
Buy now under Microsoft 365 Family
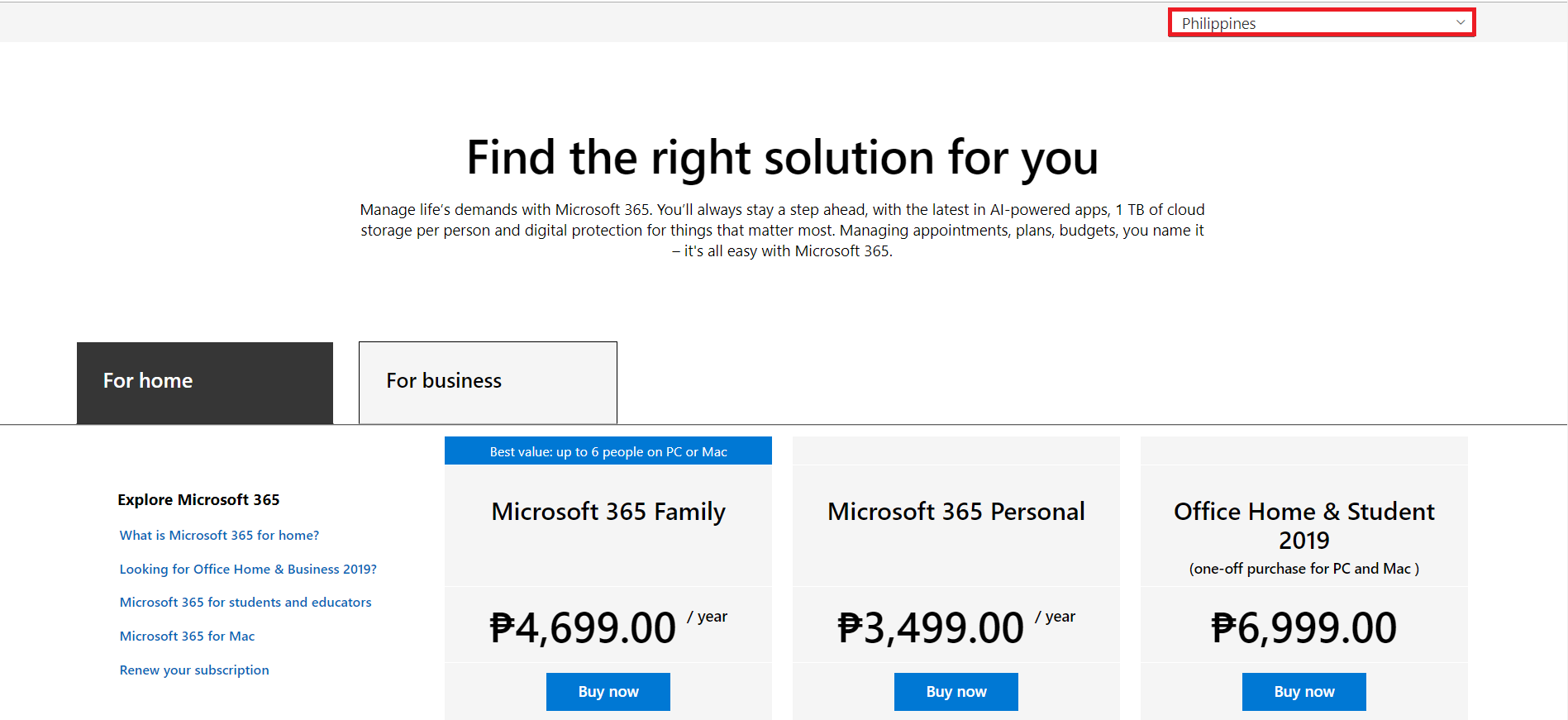click(x=608, y=692)
